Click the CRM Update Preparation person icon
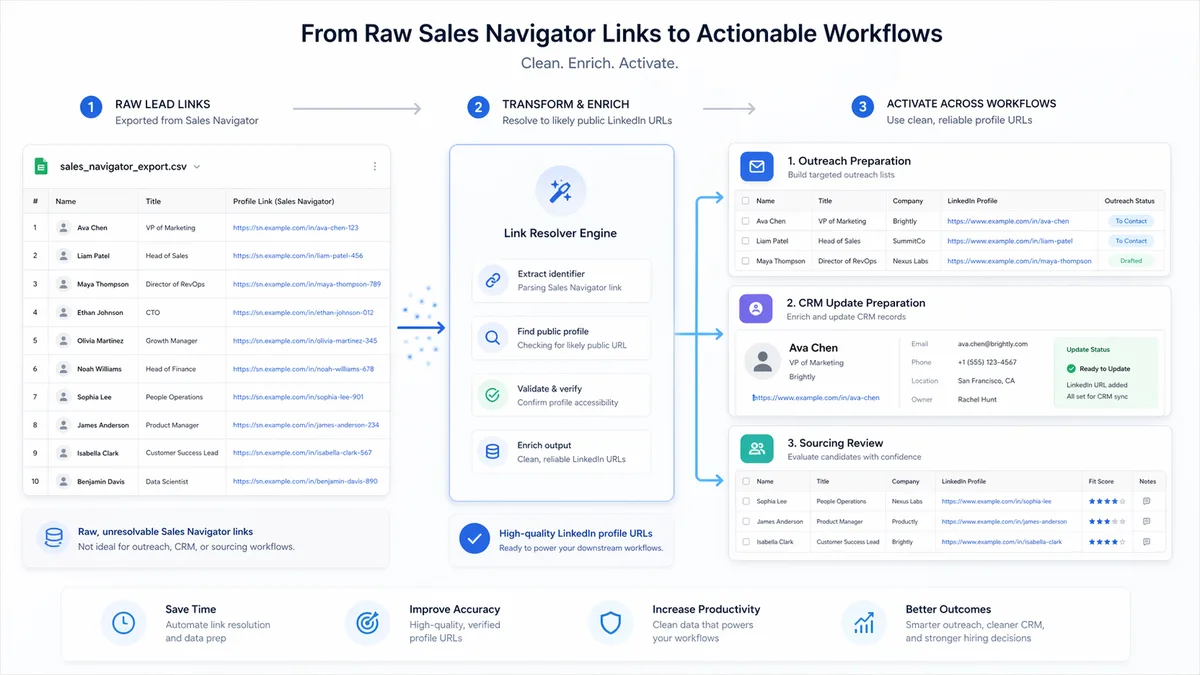The height and width of the screenshot is (675, 1200). pyautogui.click(x=757, y=308)
